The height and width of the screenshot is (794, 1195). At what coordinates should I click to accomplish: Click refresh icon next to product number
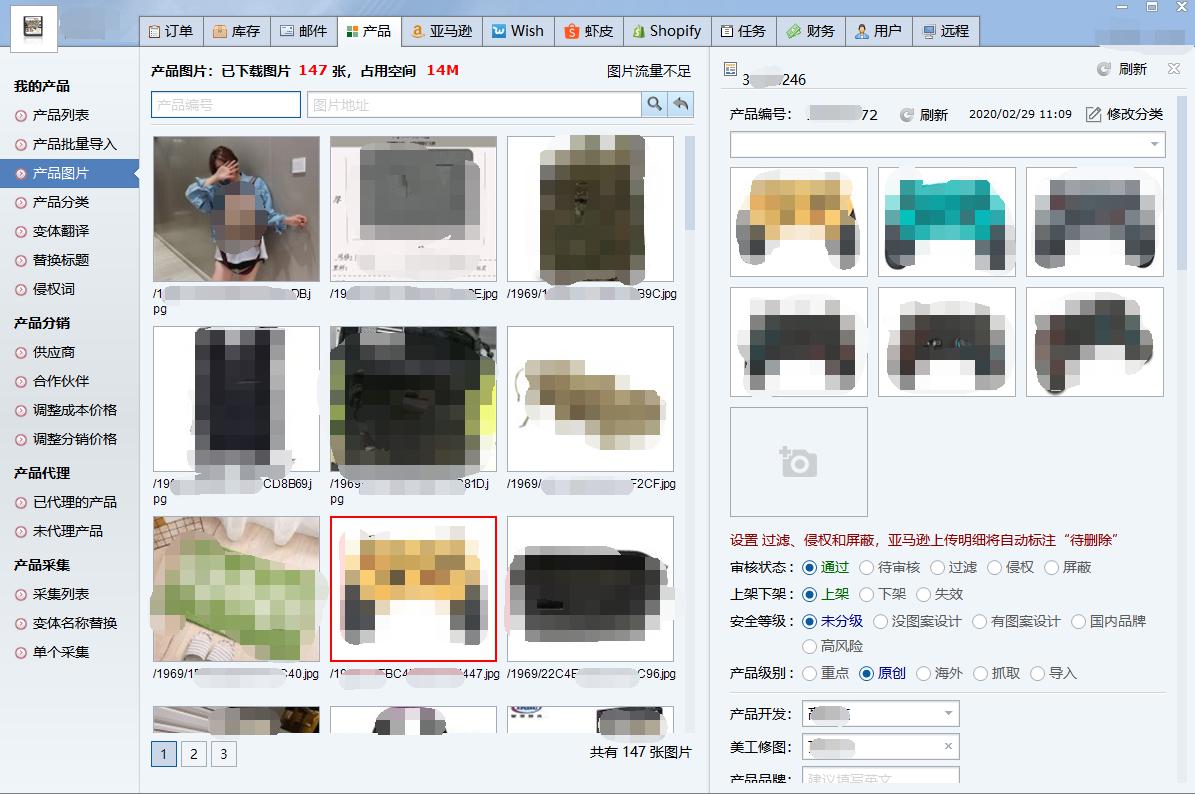tap(906, 115)
